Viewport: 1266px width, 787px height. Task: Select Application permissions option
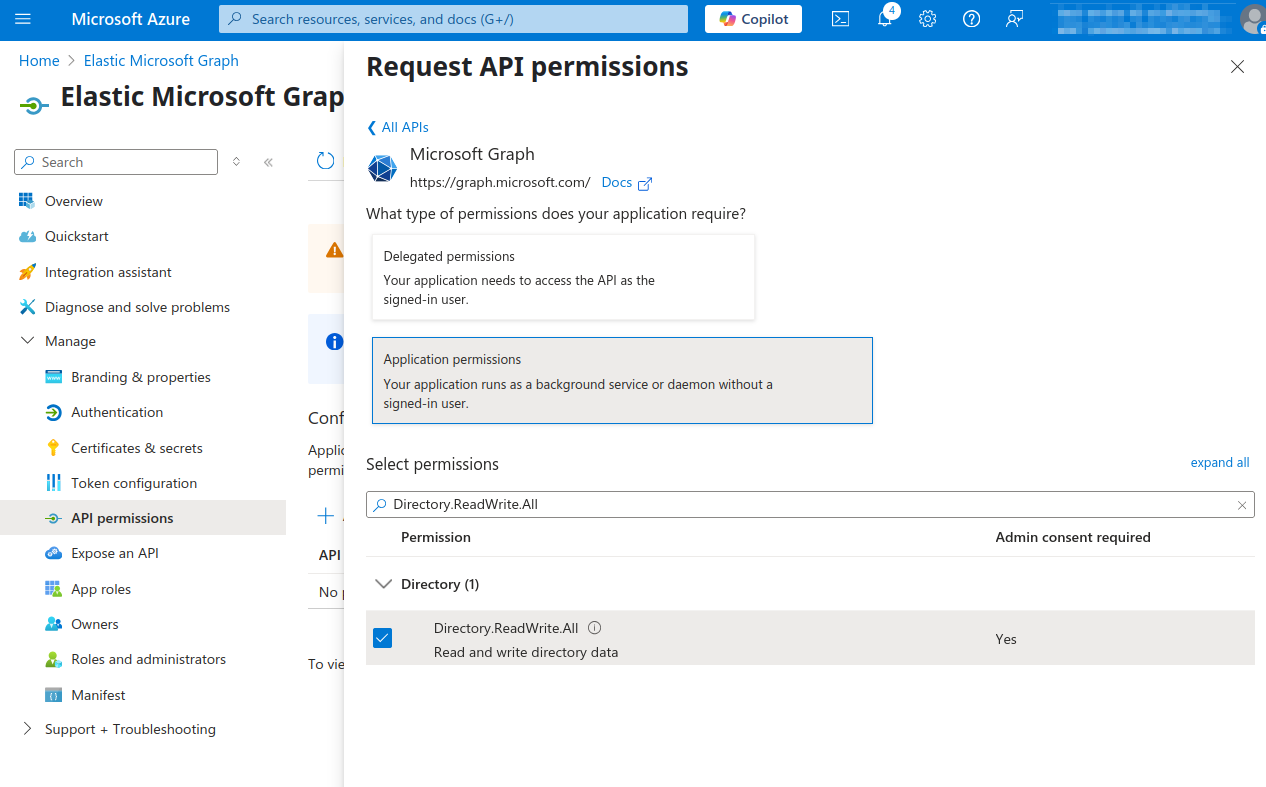[x=622, y=380]
